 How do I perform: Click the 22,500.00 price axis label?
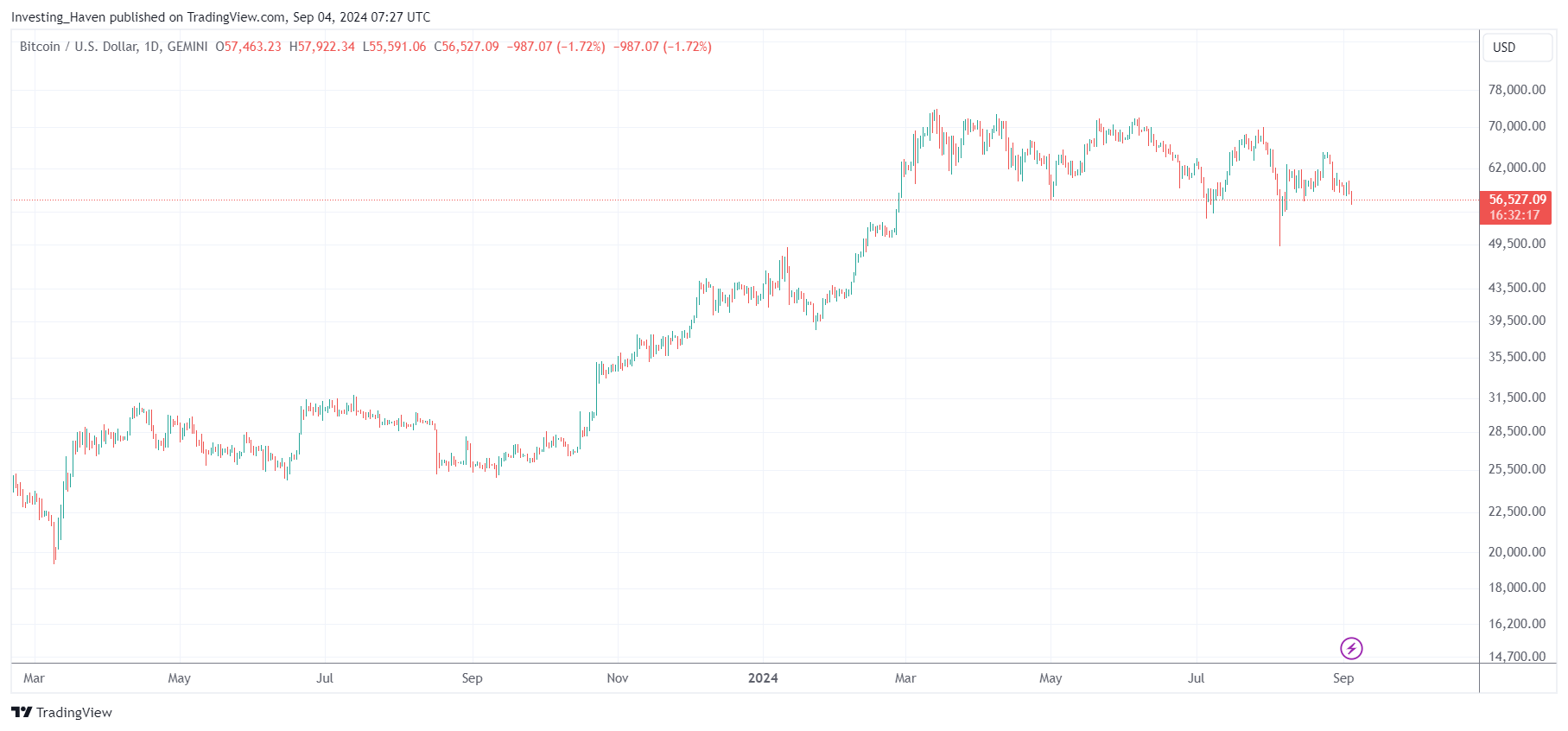coord(1517,512)
